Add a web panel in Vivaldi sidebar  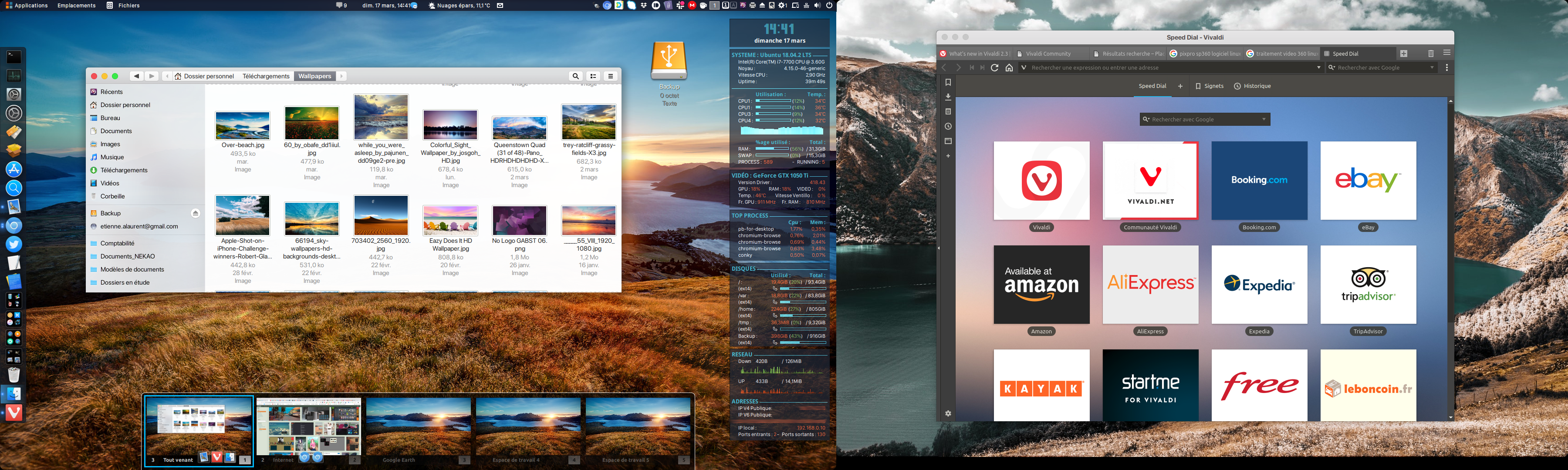click(x=948, y=156)
